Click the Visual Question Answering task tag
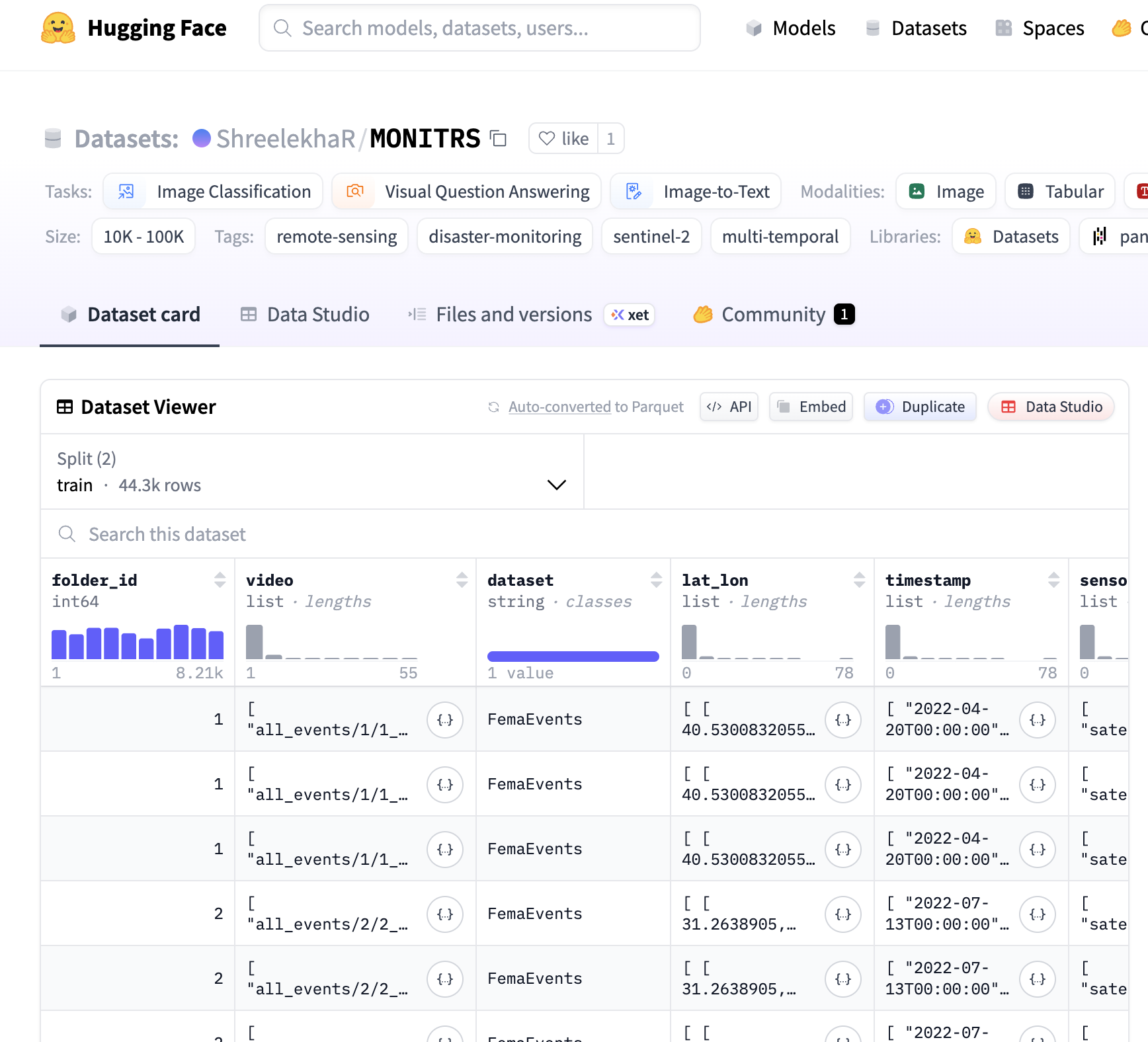The width and height of the screenshot is (1148, 1042). coord(467,192)
